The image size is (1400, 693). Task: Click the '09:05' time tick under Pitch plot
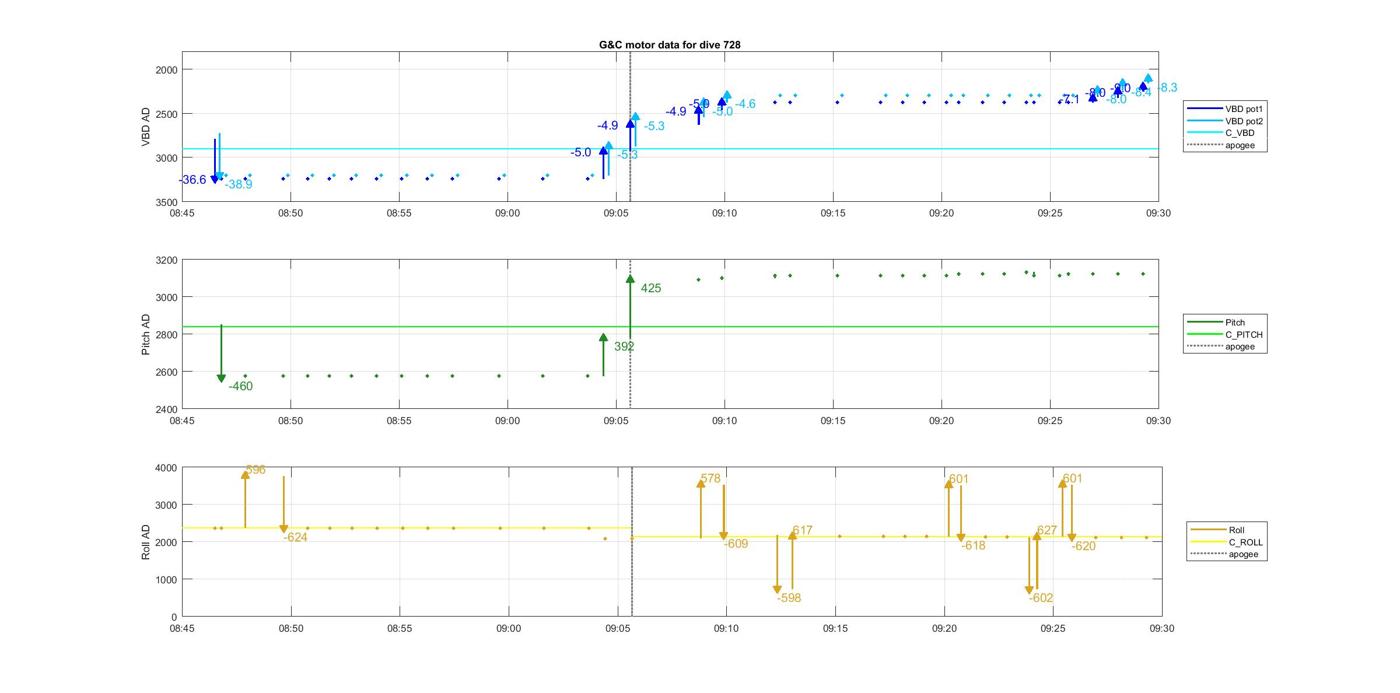(616, 421)
